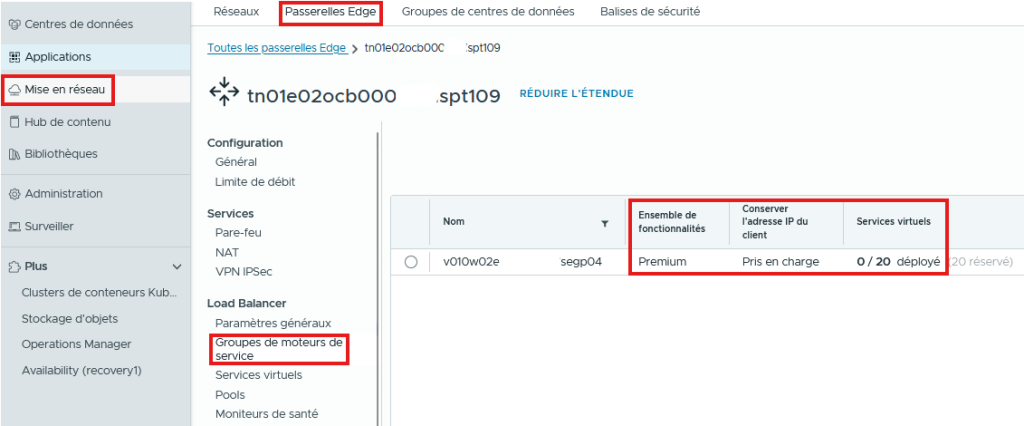This screenshot has height=426, width=1024.
Task: Open the Balises de sécurité tab
Action: point(649,12)
